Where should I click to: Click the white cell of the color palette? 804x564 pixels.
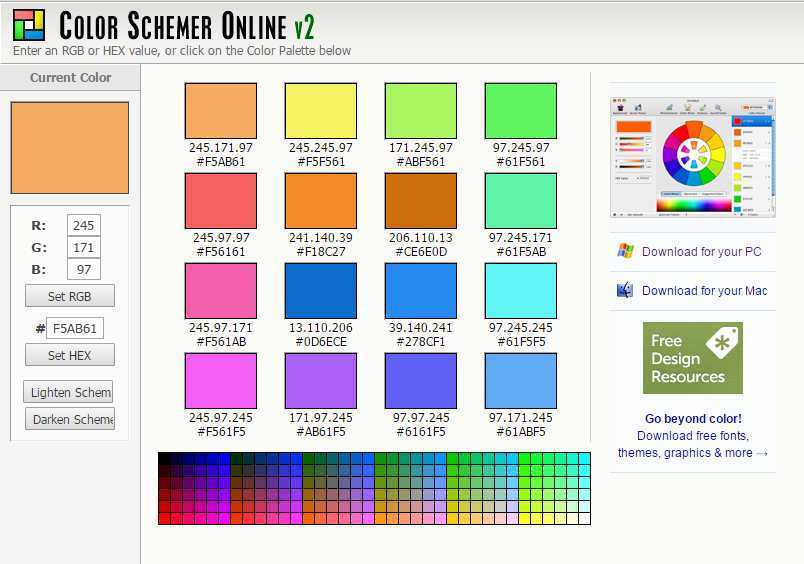(x=585, y=518)
